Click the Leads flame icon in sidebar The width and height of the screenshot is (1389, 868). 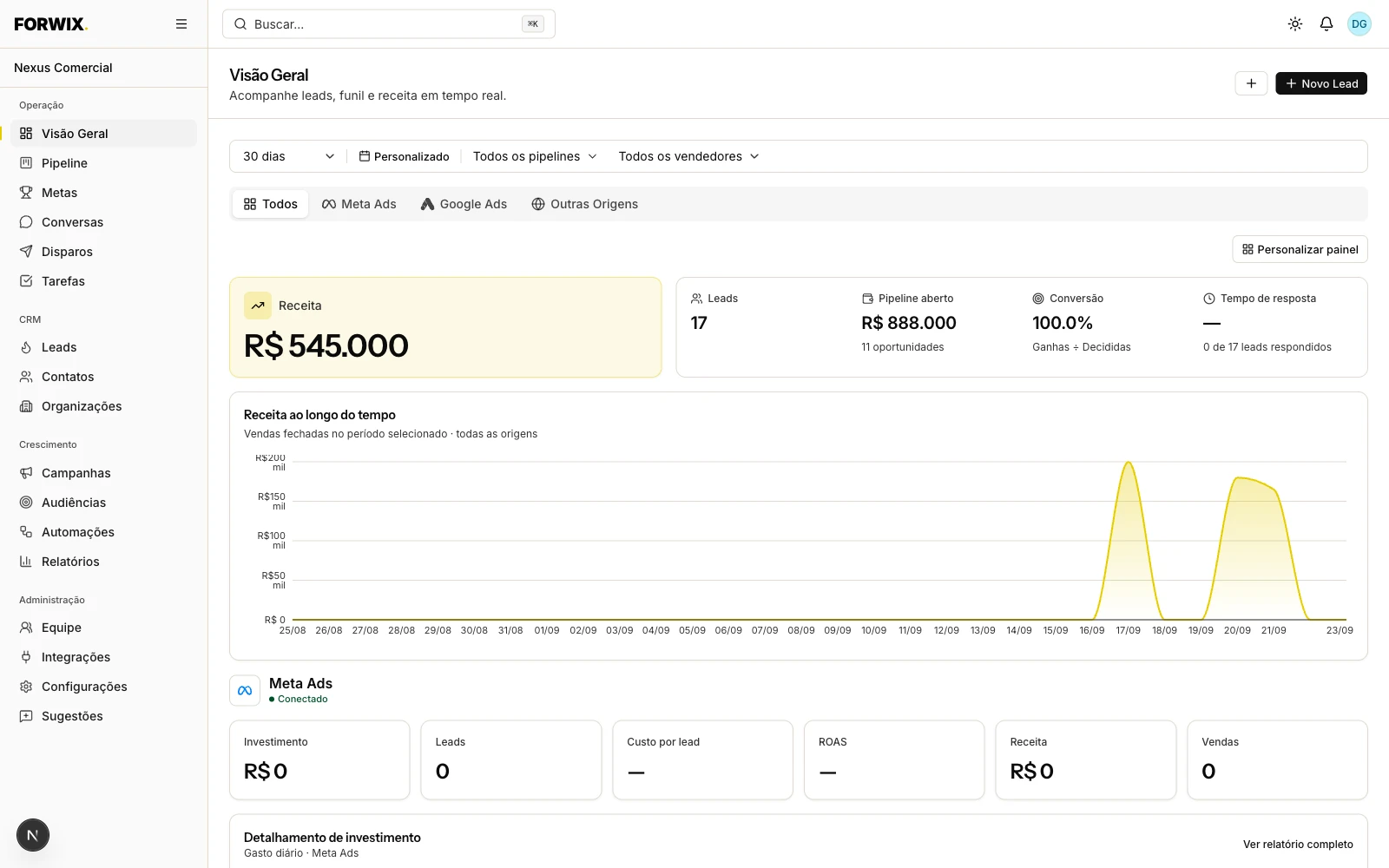pos(26,347)
